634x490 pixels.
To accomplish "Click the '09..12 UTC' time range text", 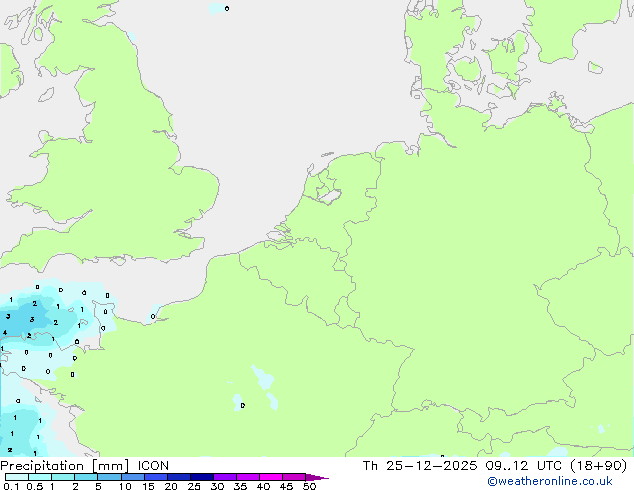I will (x=525, y=466).
